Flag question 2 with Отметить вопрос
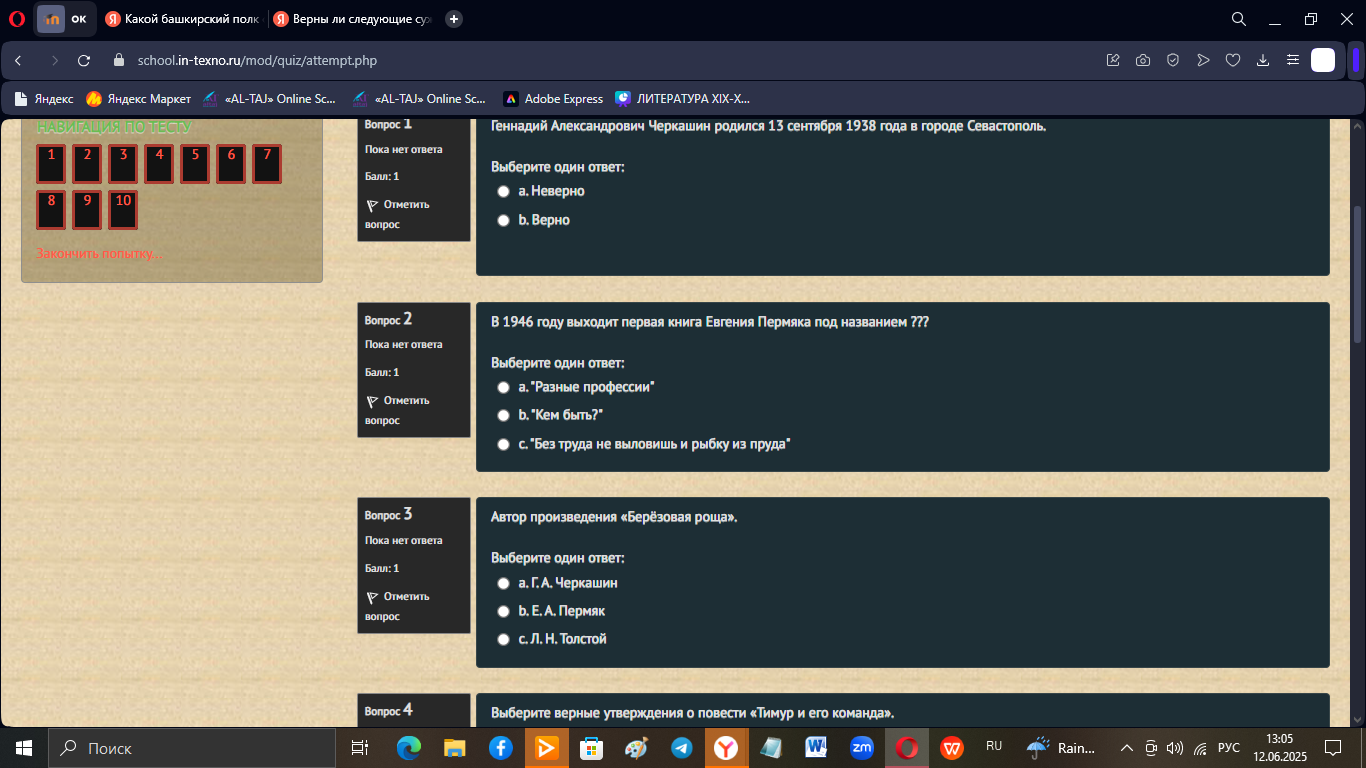The image size is (1366, 768). pyautogui.click(x=397, y=410)
